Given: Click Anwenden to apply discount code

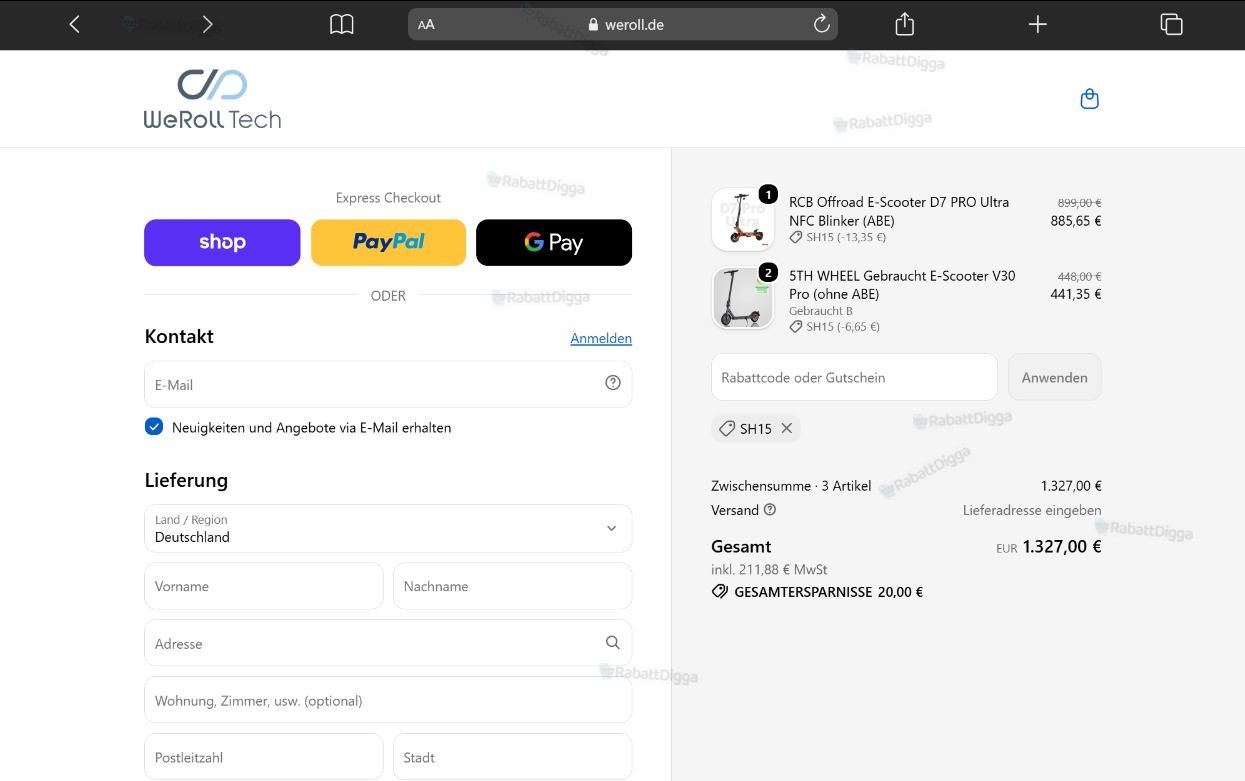Looking at the screenshot, I should [1054, 377].
